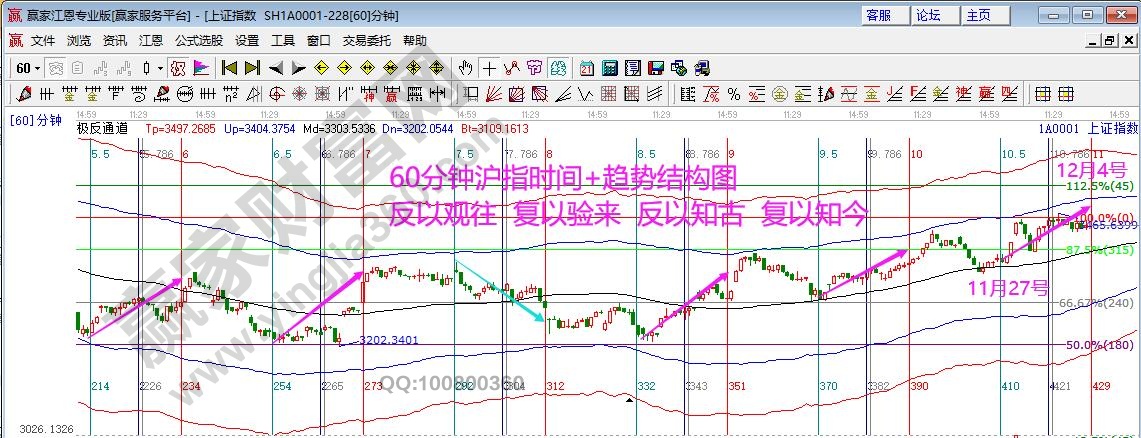Open the calendar icon in toolbar
1141x438 pixels.
pos(586,68)
